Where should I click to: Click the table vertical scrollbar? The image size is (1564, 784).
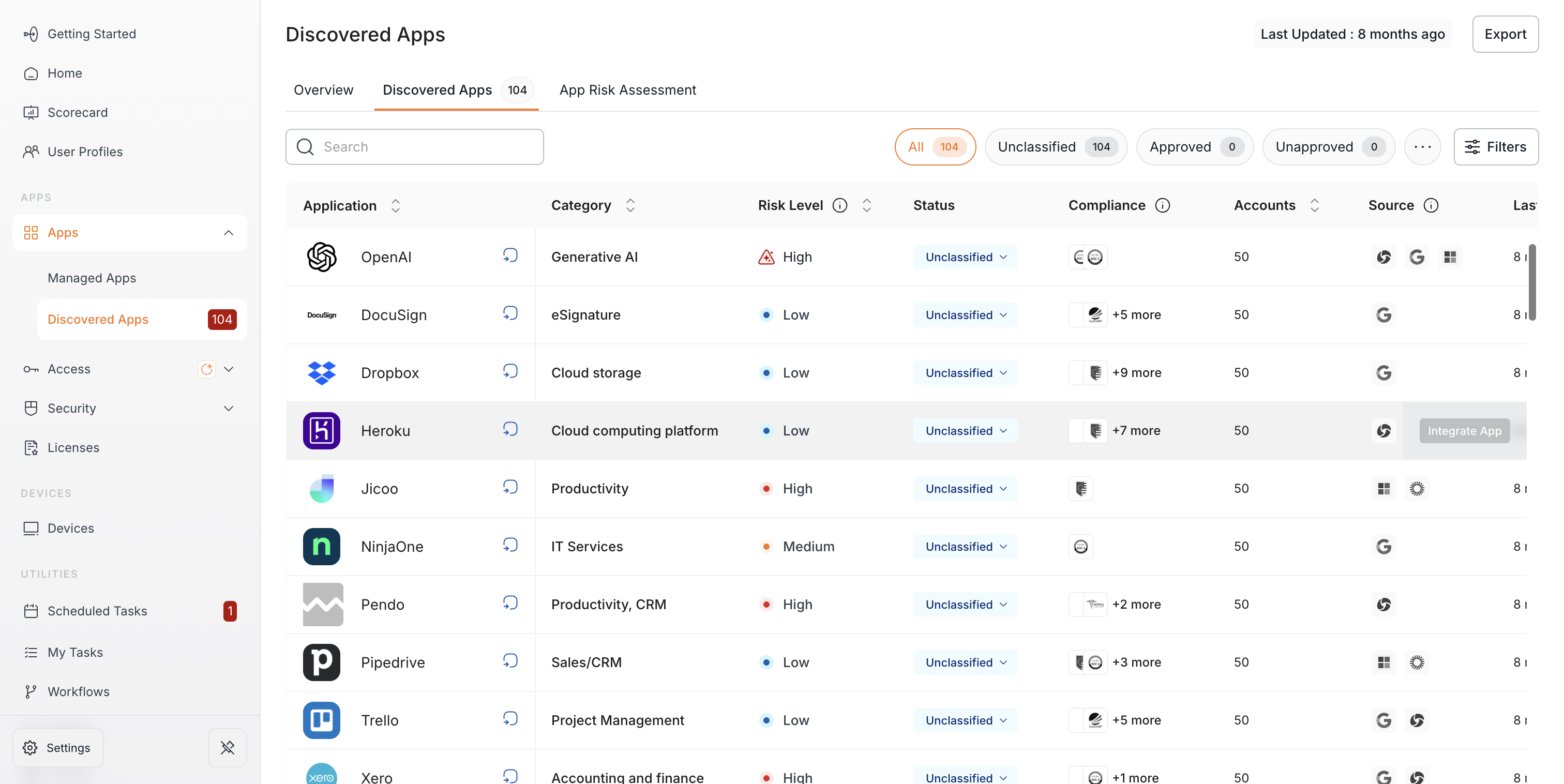[1532, 282]
